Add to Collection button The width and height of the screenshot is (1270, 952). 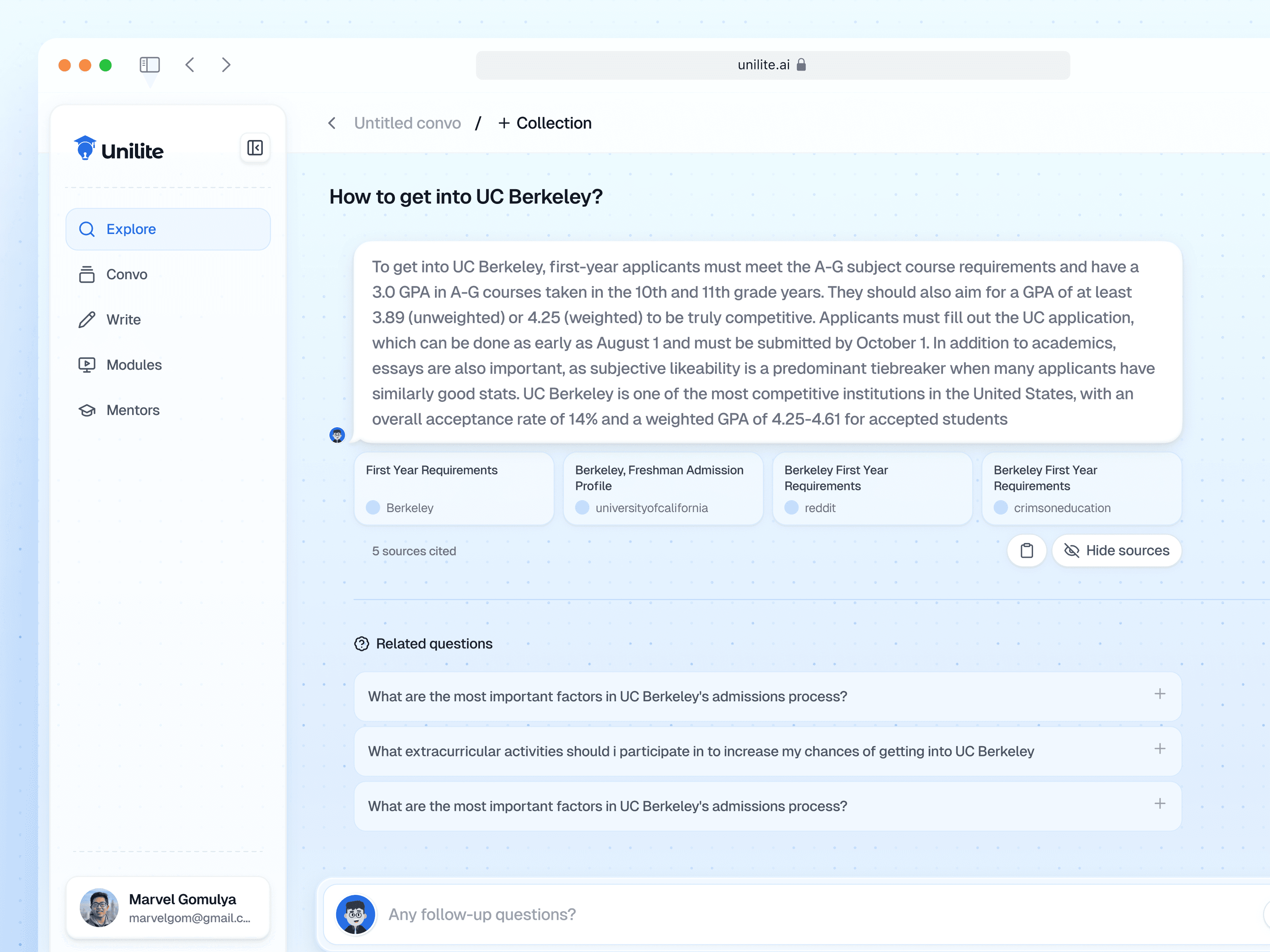point(545,123)
